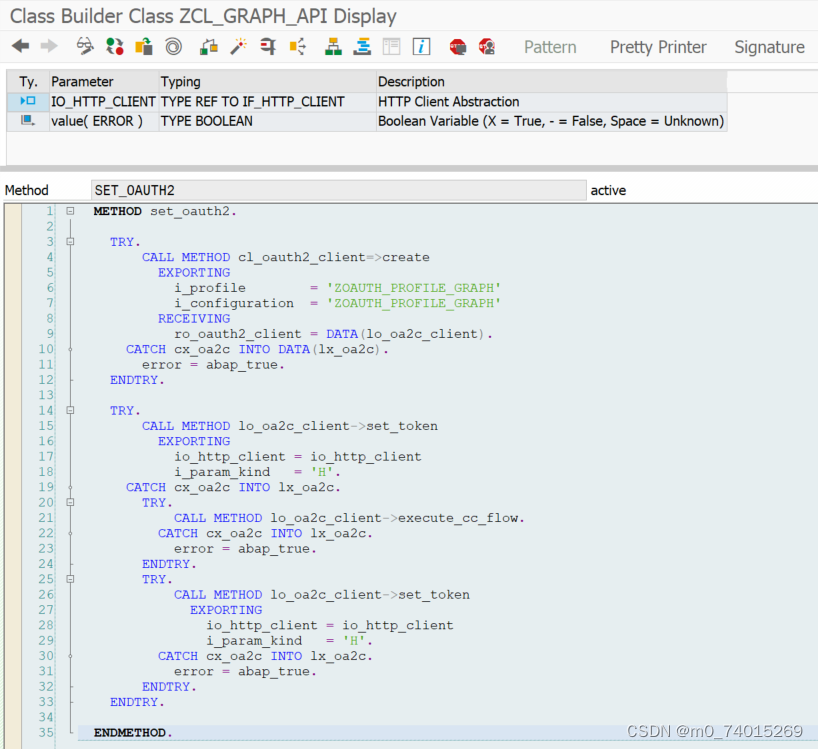Collapse the first TRY block at line 3

(x=68, y=241)
